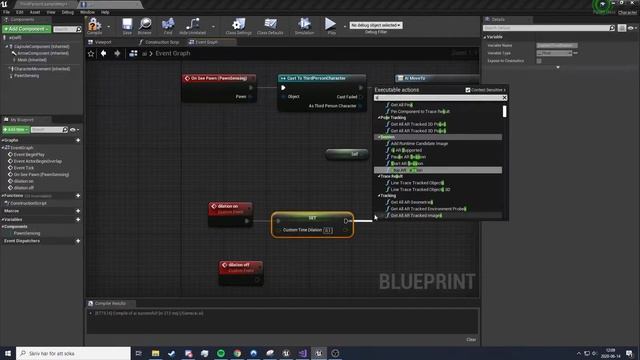Collapse the Trace Result category in actions list

(x=379, y=176)
